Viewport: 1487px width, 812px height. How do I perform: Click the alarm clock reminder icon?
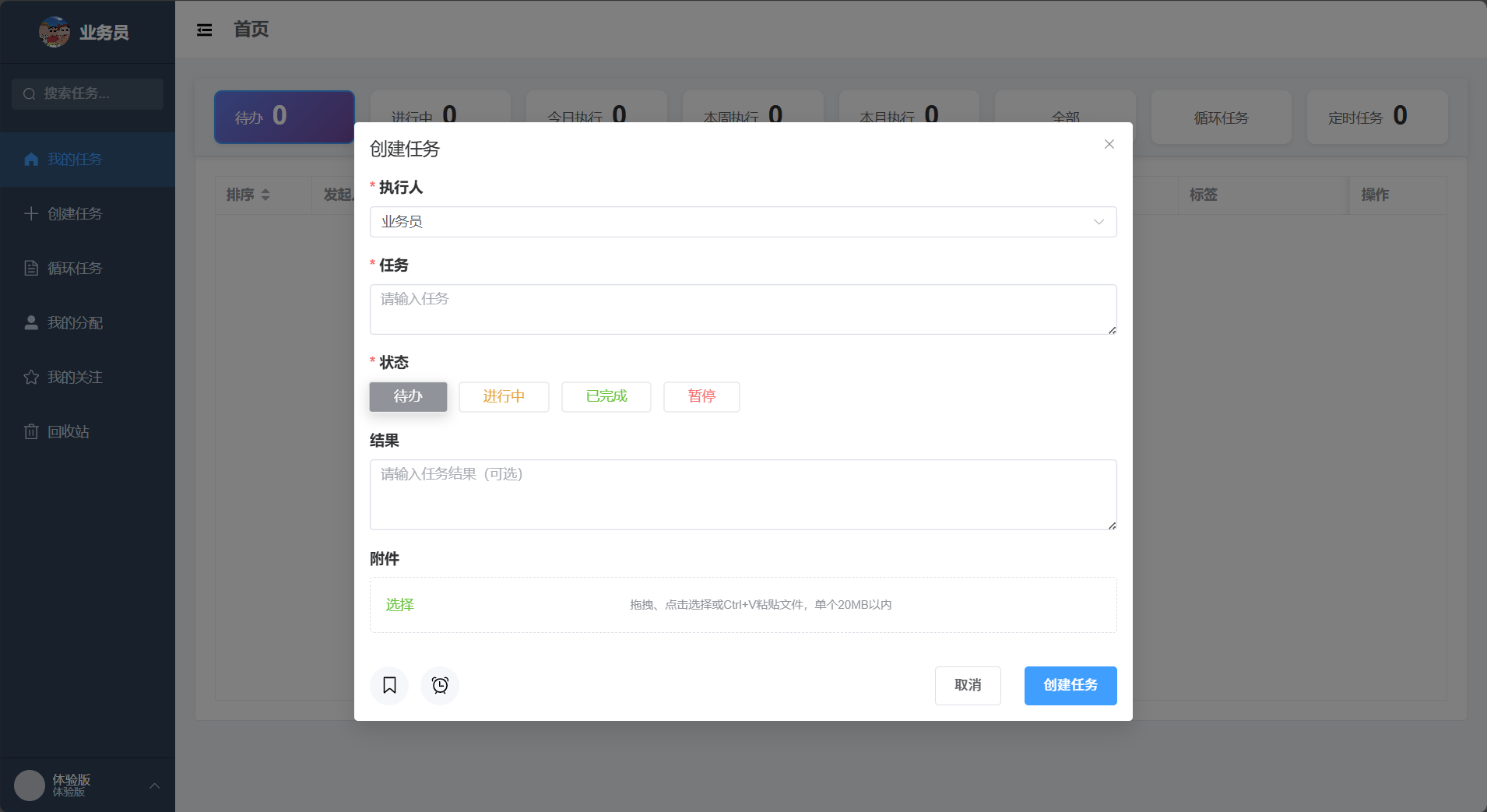[x=439, y=685]
